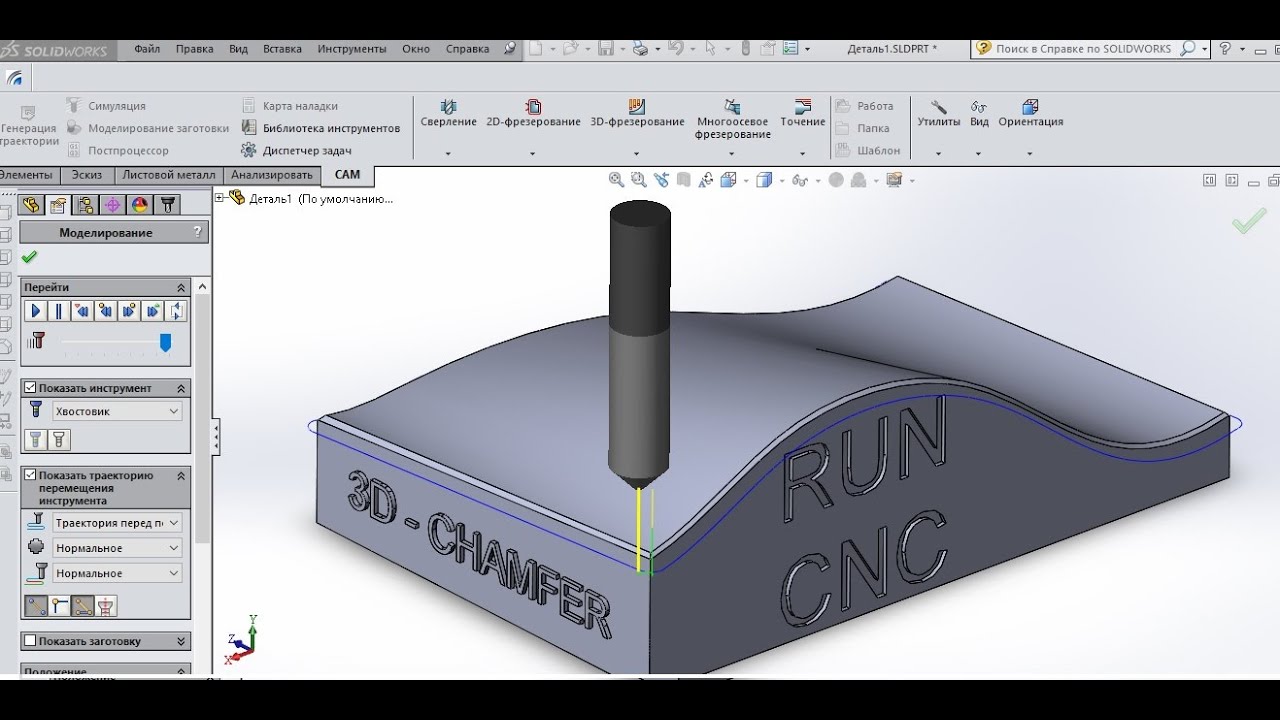
Task: Click the Постпроцессор button
Action: pyautogui.click(x=118, y=151)
